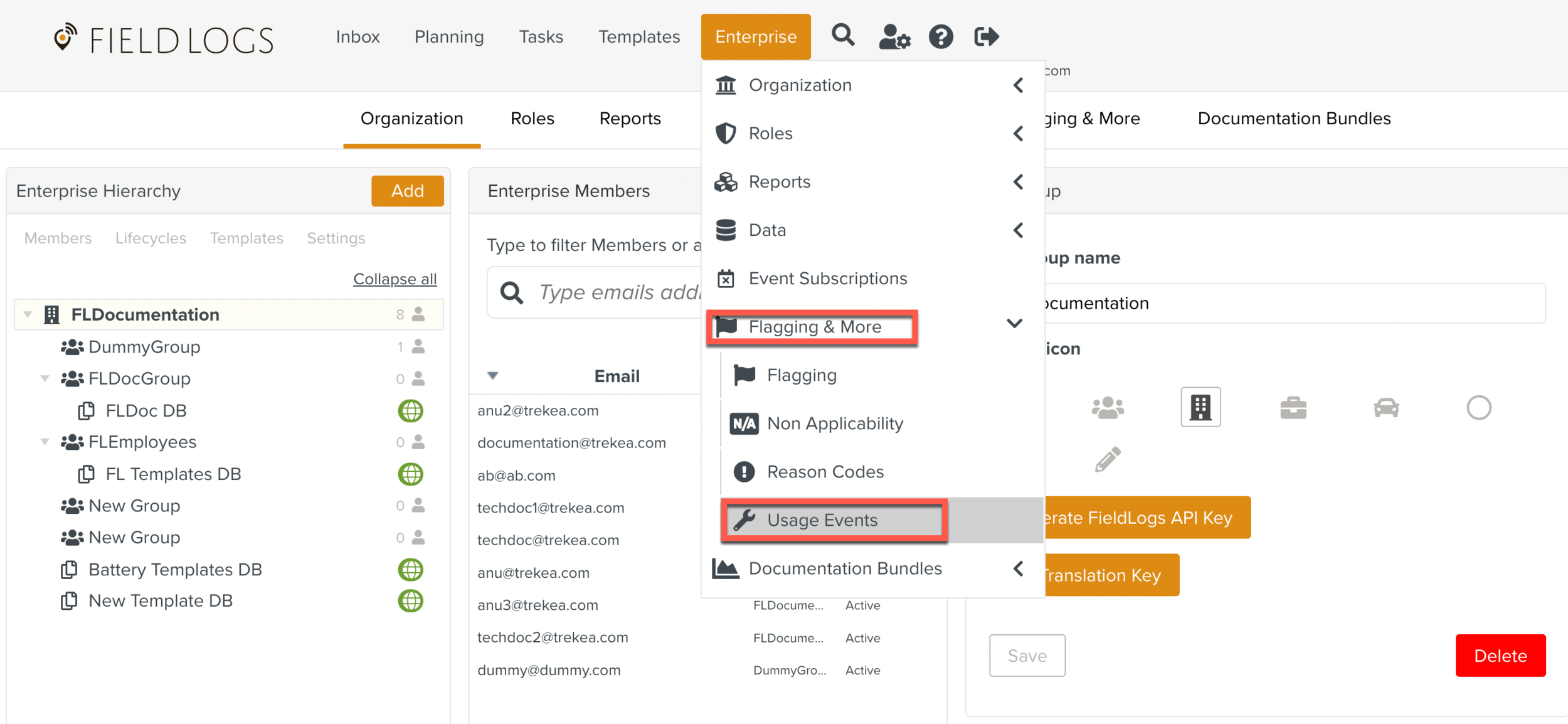Open the Inbox navigation item
Viewport: 1568px width, 724px height.
[358, 36]
